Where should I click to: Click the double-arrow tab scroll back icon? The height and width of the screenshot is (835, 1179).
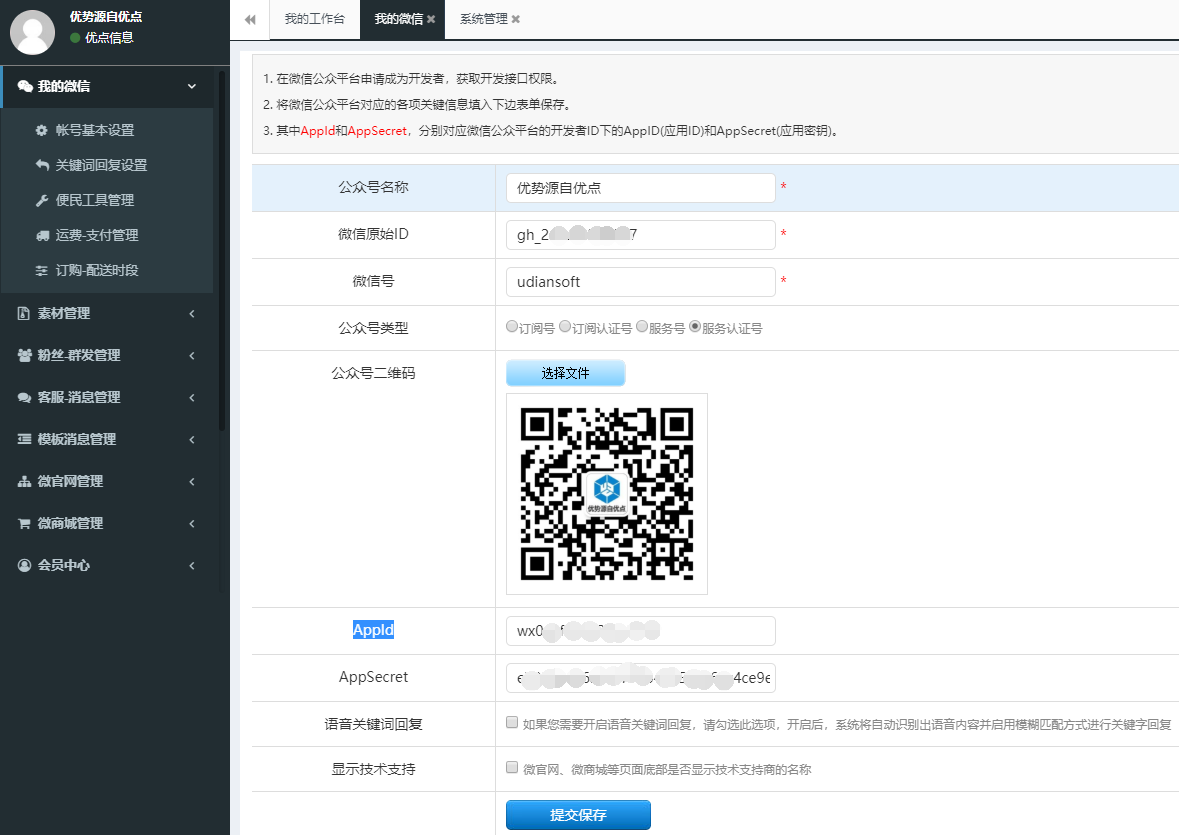pos(250,20)
